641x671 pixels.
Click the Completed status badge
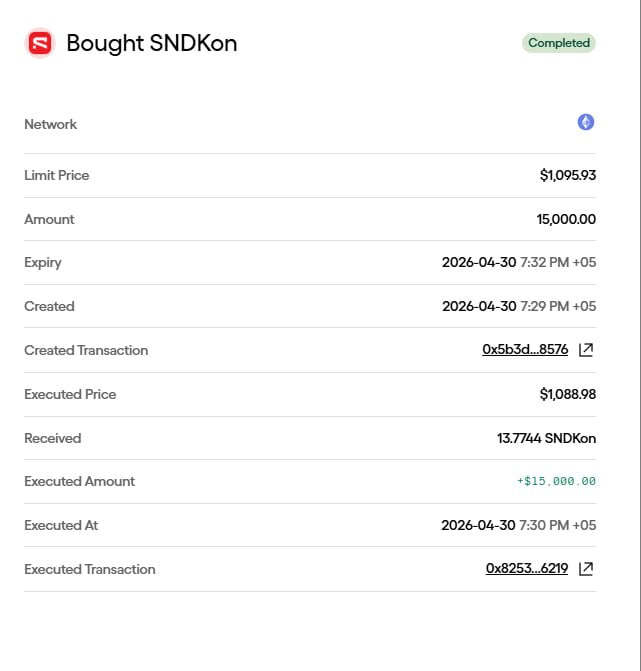point(558,43)
